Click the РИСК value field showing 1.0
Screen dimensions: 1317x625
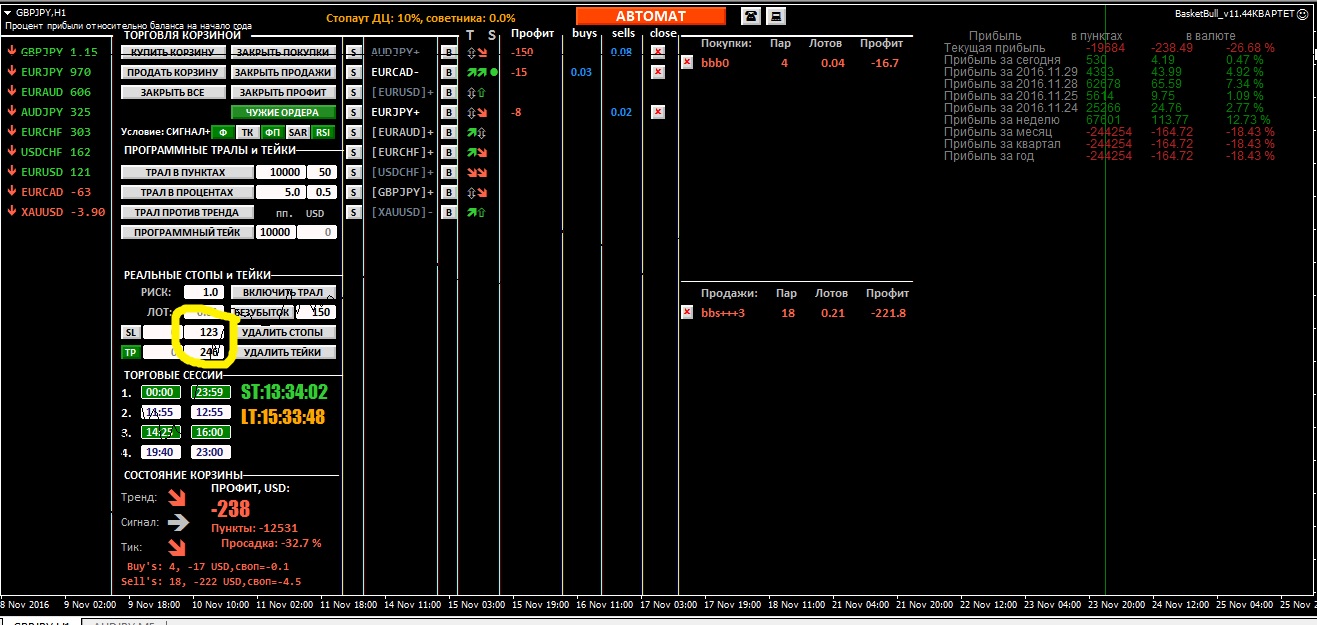click(x=203, y=292)
